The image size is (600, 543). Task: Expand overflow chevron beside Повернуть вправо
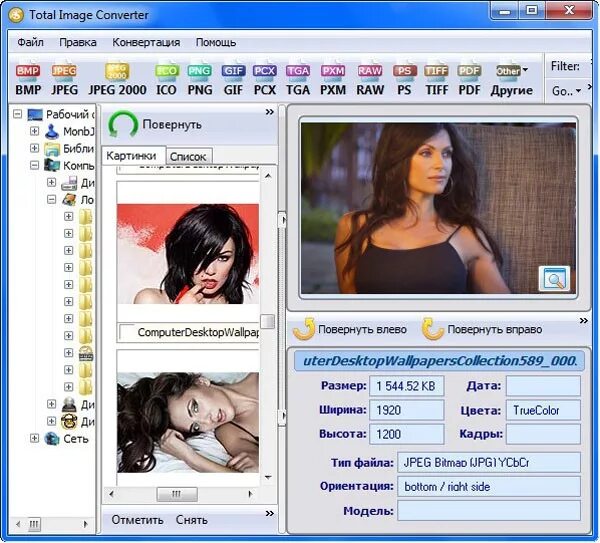click(x=584, y=321)
